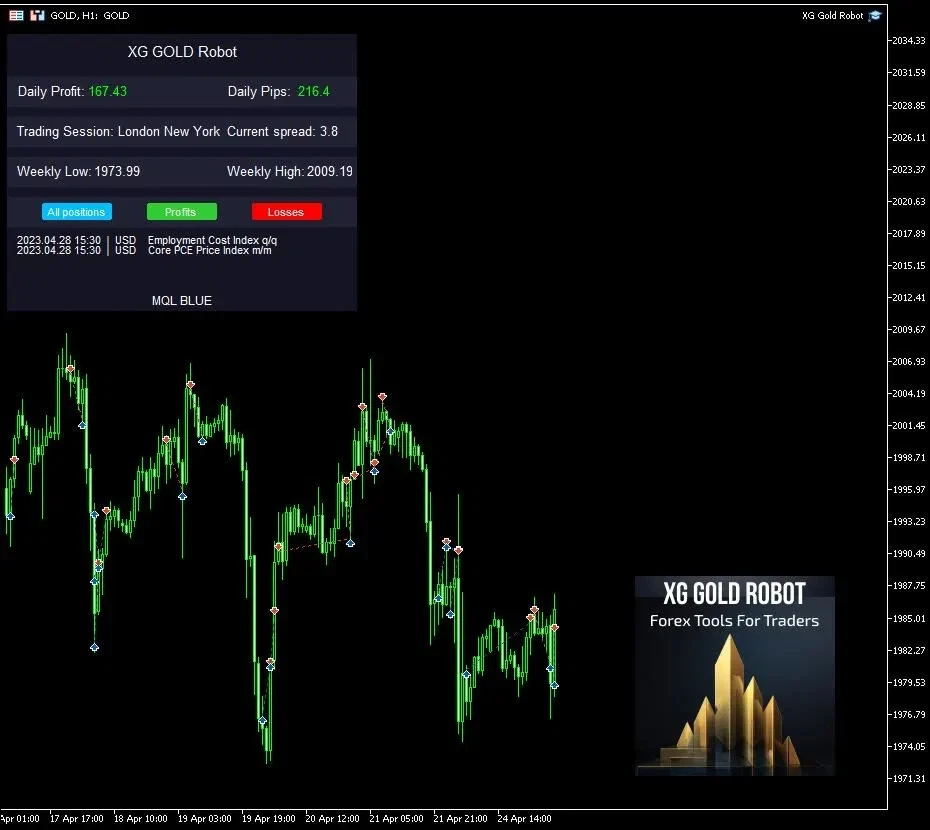Enable the All positions view
This screenshot has height=830, width=930.
(x=77, y=211)
